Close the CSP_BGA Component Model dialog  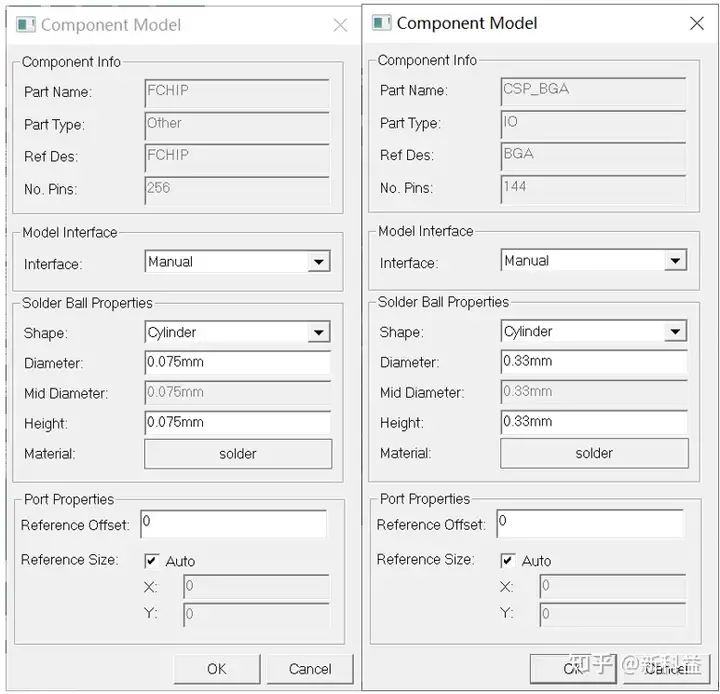(697, 23)
